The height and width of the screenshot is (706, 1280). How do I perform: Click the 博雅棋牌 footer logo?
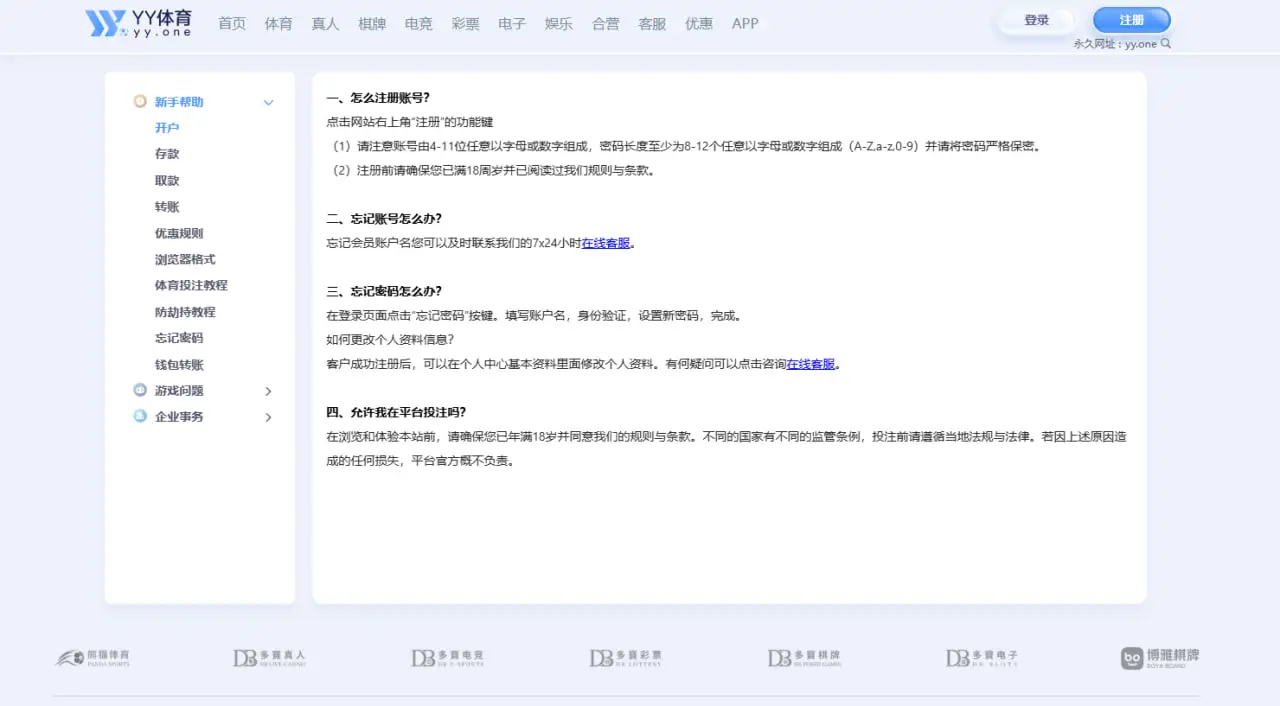pyautogui.click(x=1157, y=657)
